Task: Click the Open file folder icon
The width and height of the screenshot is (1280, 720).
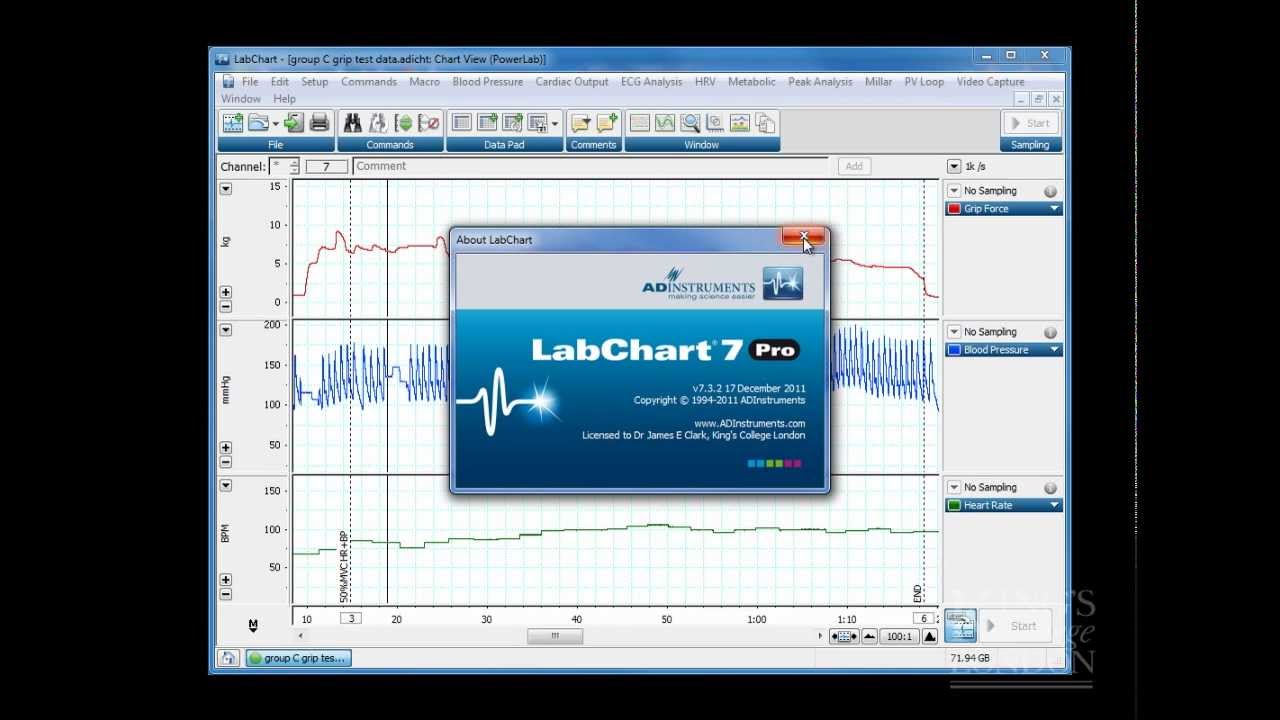Action: point(259,123)
